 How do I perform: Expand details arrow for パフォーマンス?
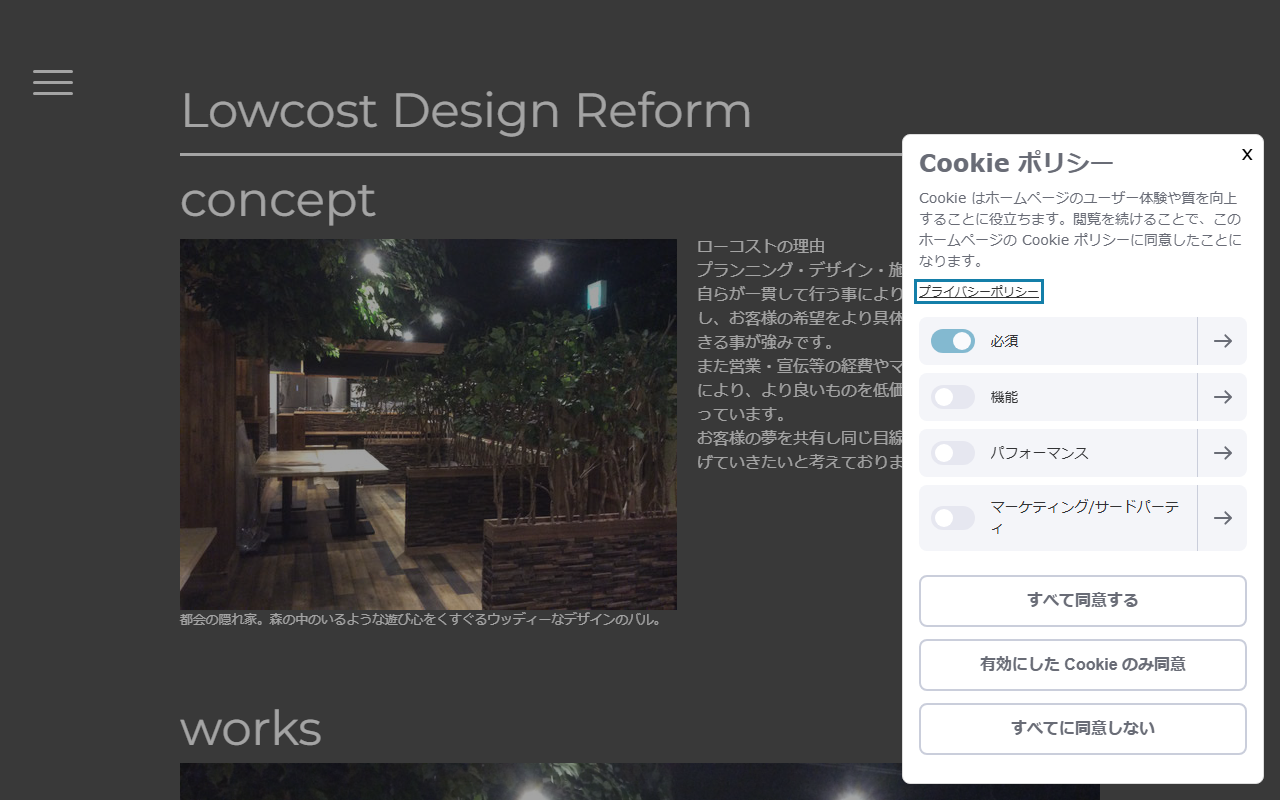click(1222, 453)
